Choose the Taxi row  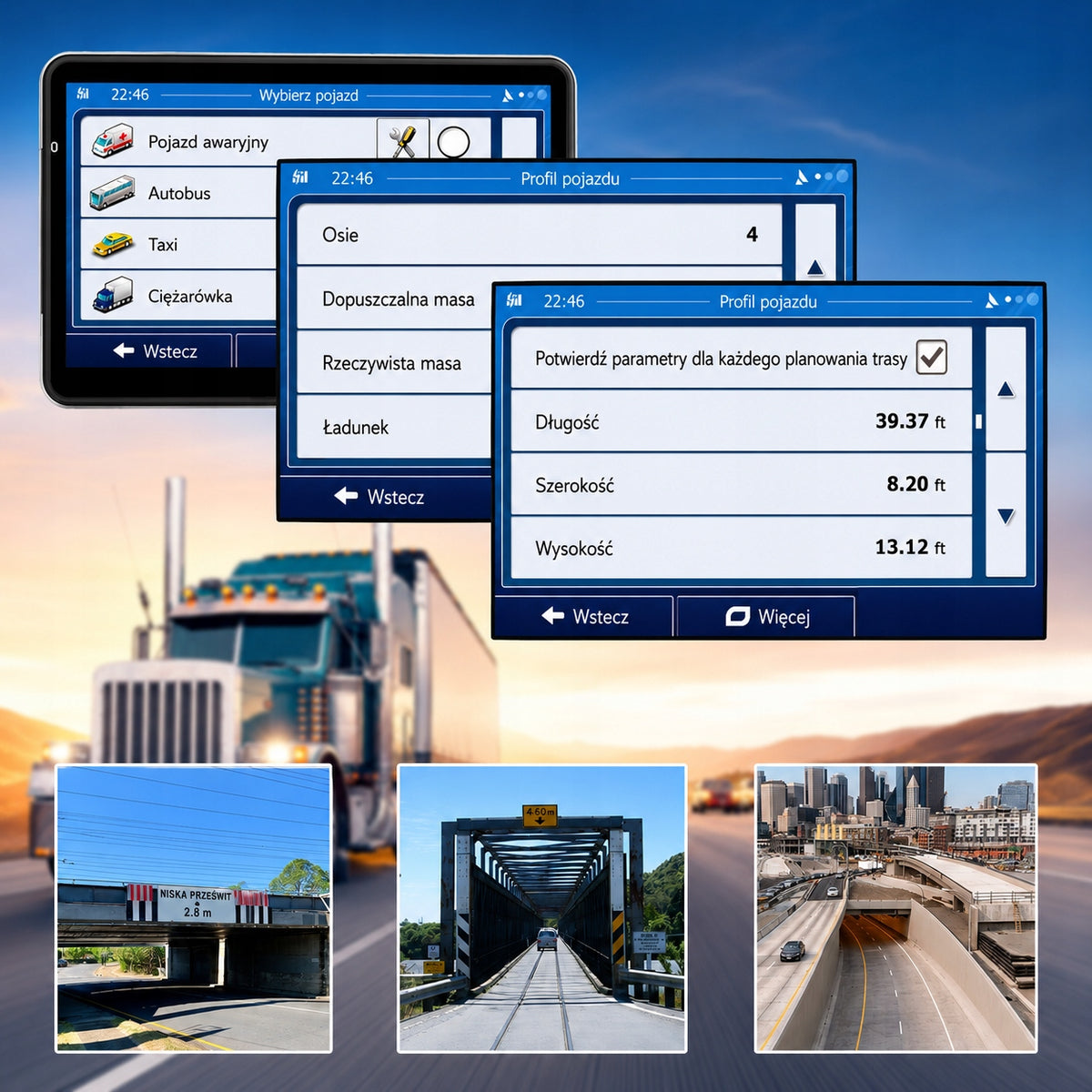pyautogui.click(x=178, y=244)
